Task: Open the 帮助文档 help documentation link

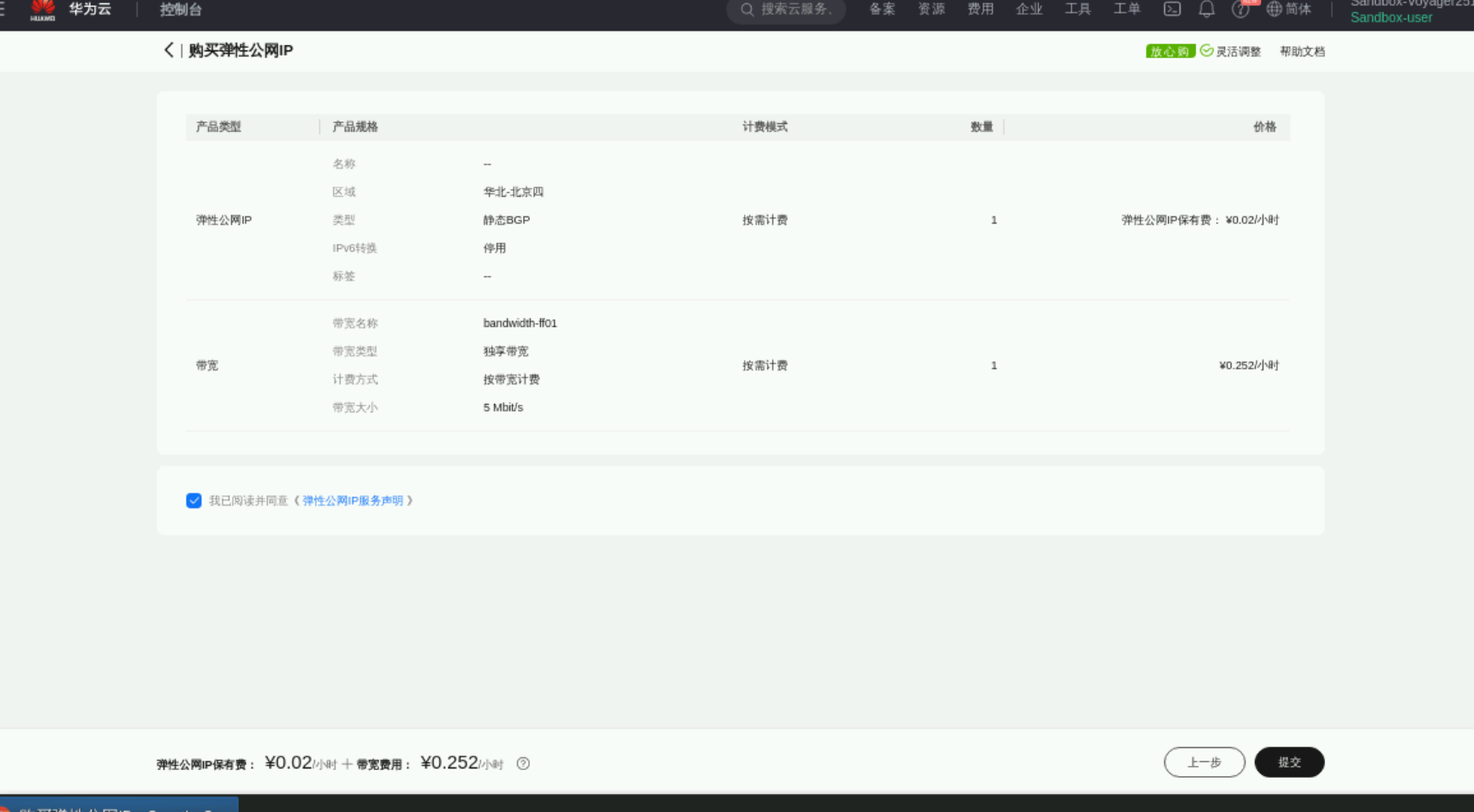Action: click(1302, 51)
